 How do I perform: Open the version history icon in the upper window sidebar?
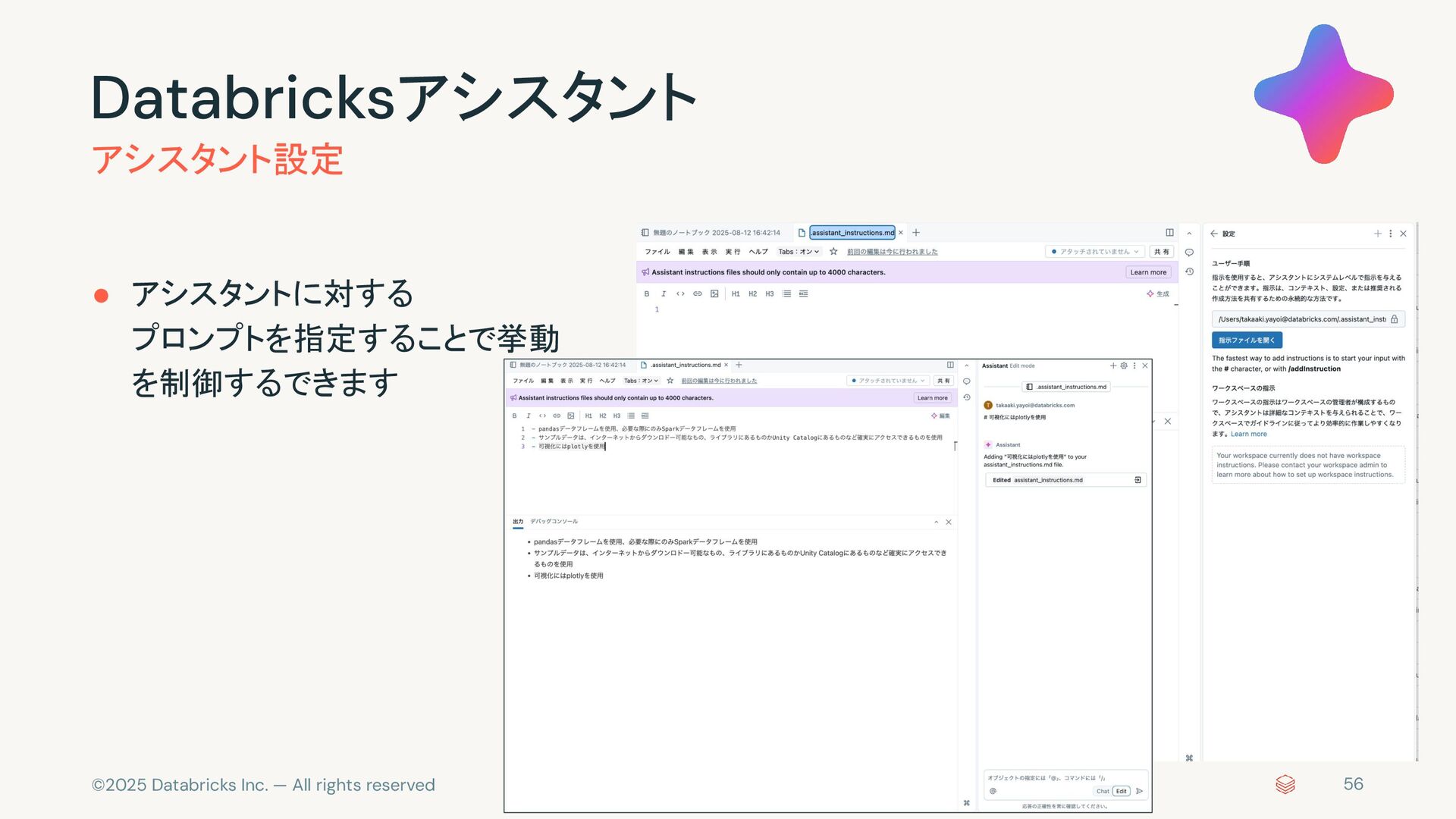tap(1189, 271)
